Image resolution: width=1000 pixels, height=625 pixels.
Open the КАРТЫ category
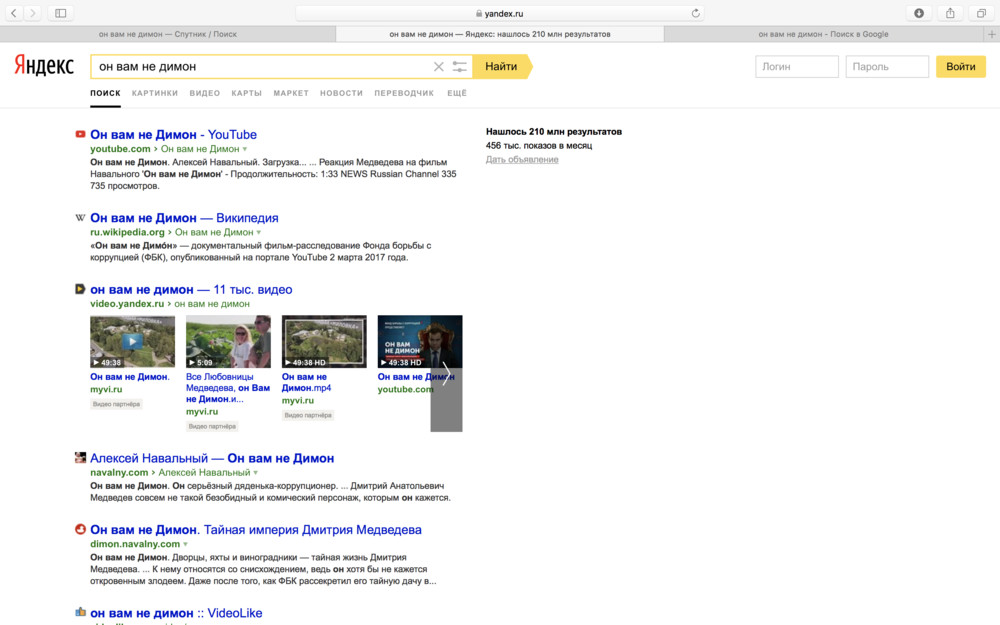247,93
